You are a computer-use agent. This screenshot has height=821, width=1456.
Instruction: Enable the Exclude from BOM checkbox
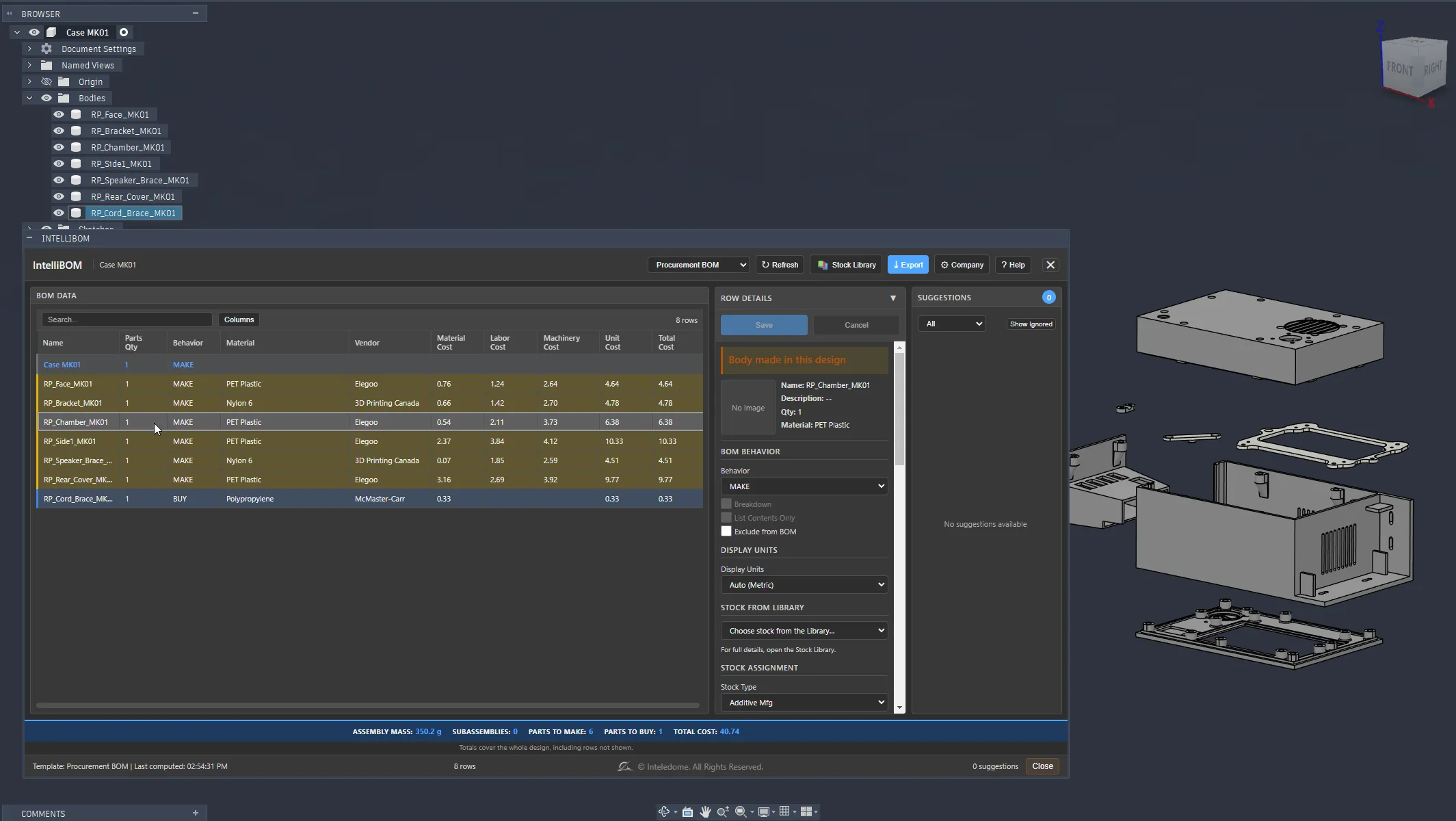(x=726, y=531)
